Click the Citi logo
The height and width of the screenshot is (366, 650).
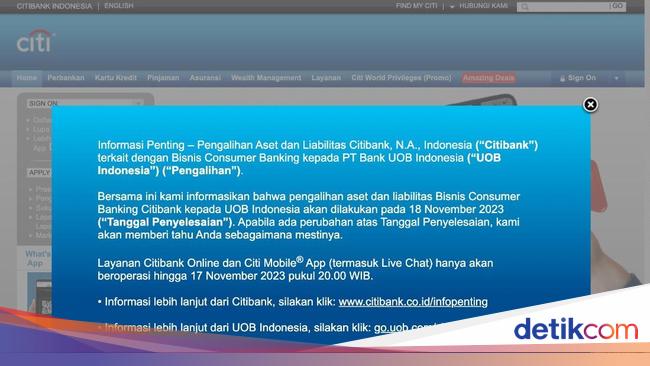coord(35,41)
